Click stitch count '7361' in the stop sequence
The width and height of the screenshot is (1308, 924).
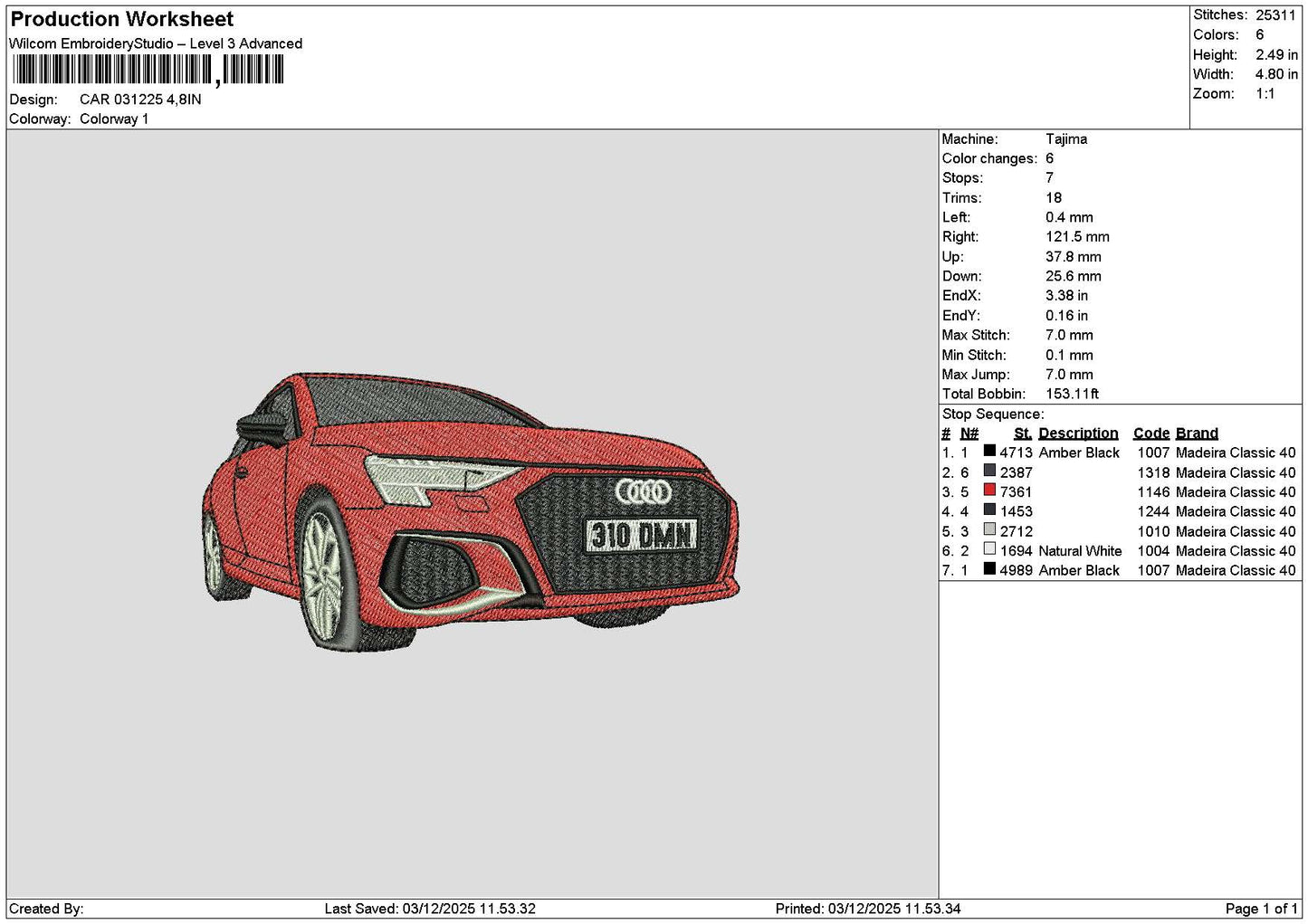tap(1016, 492)
